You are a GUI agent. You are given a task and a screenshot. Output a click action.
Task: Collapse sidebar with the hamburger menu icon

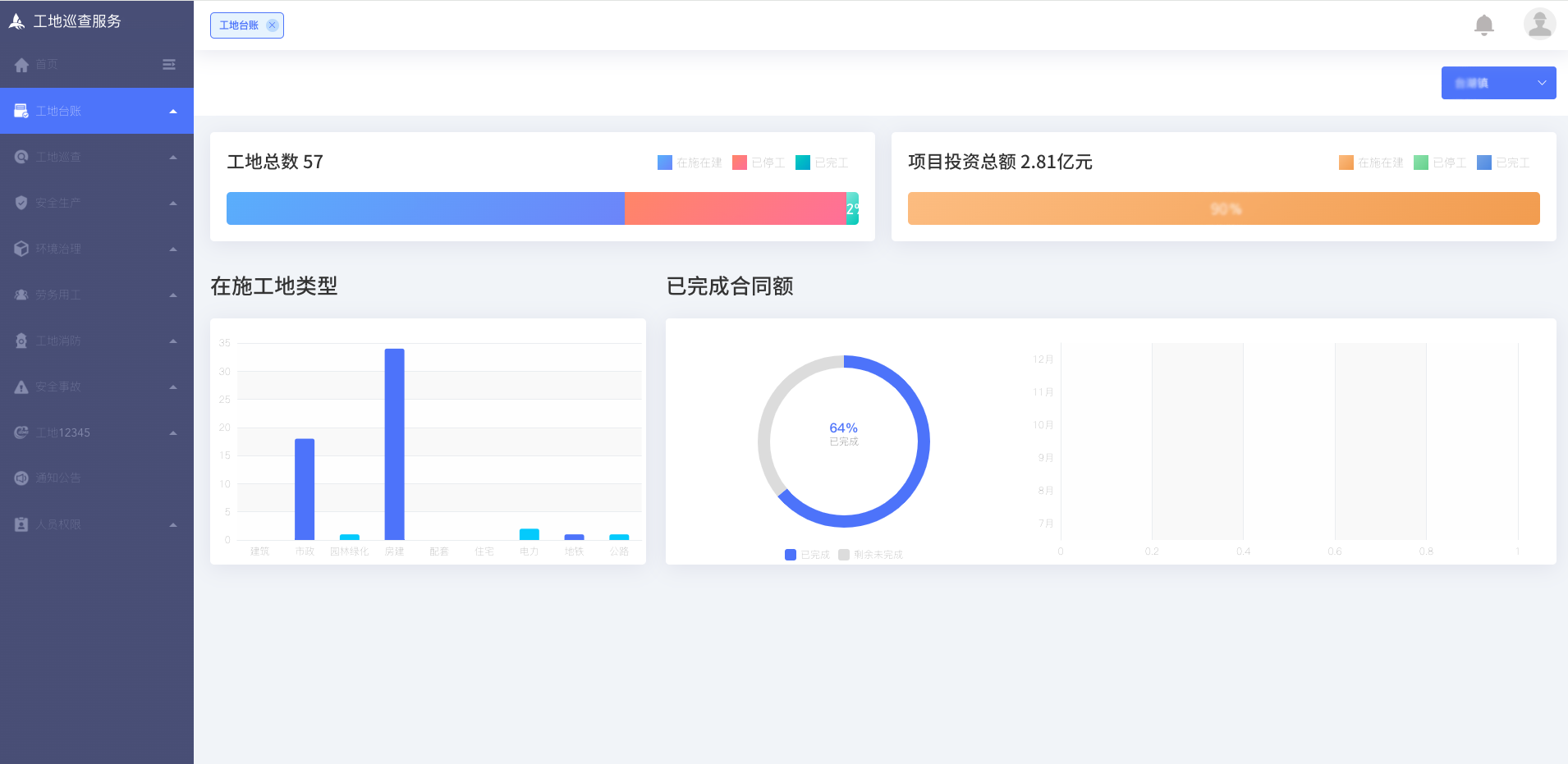(169, 65)
